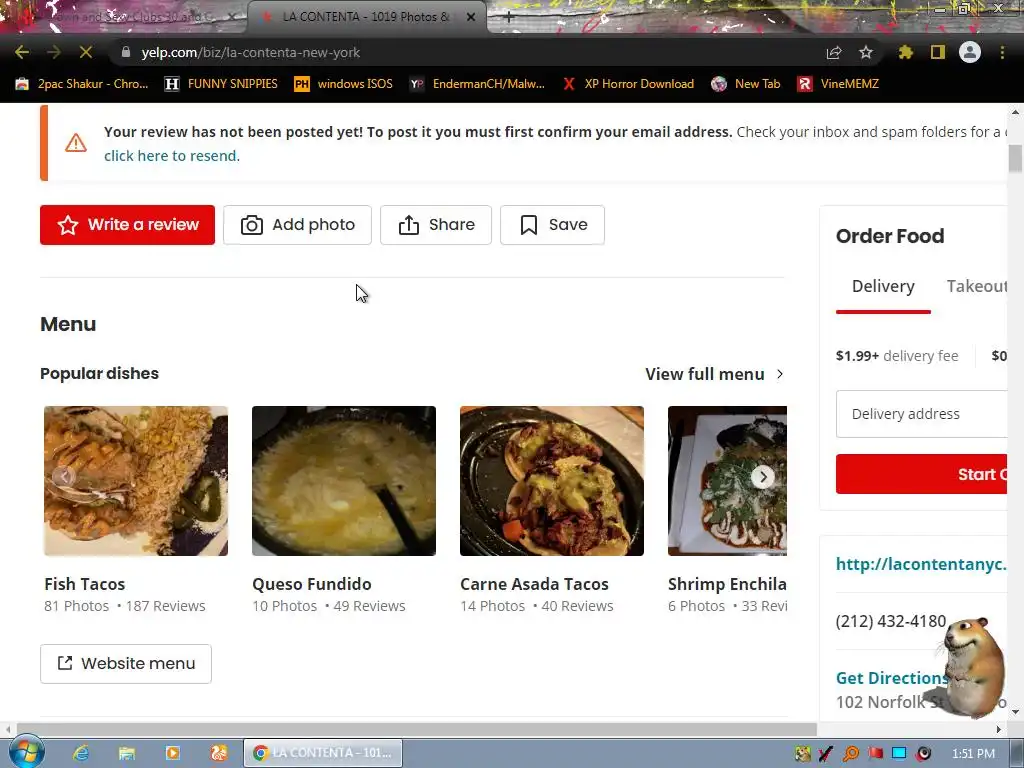Click the horizontal scrollbar right arrow
Viewport: 1024px width, 768px height.
[999, 729]
